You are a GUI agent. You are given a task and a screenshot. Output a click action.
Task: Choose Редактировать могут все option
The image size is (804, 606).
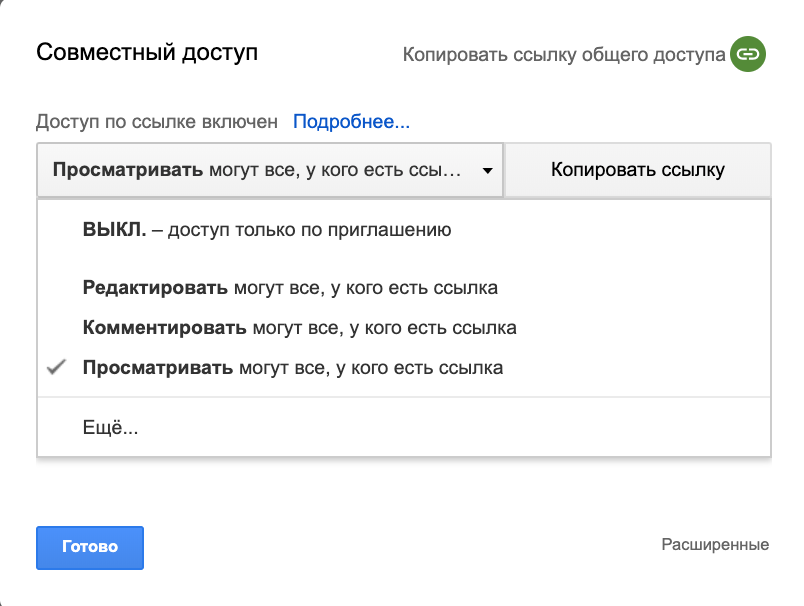tap(404, 288)
